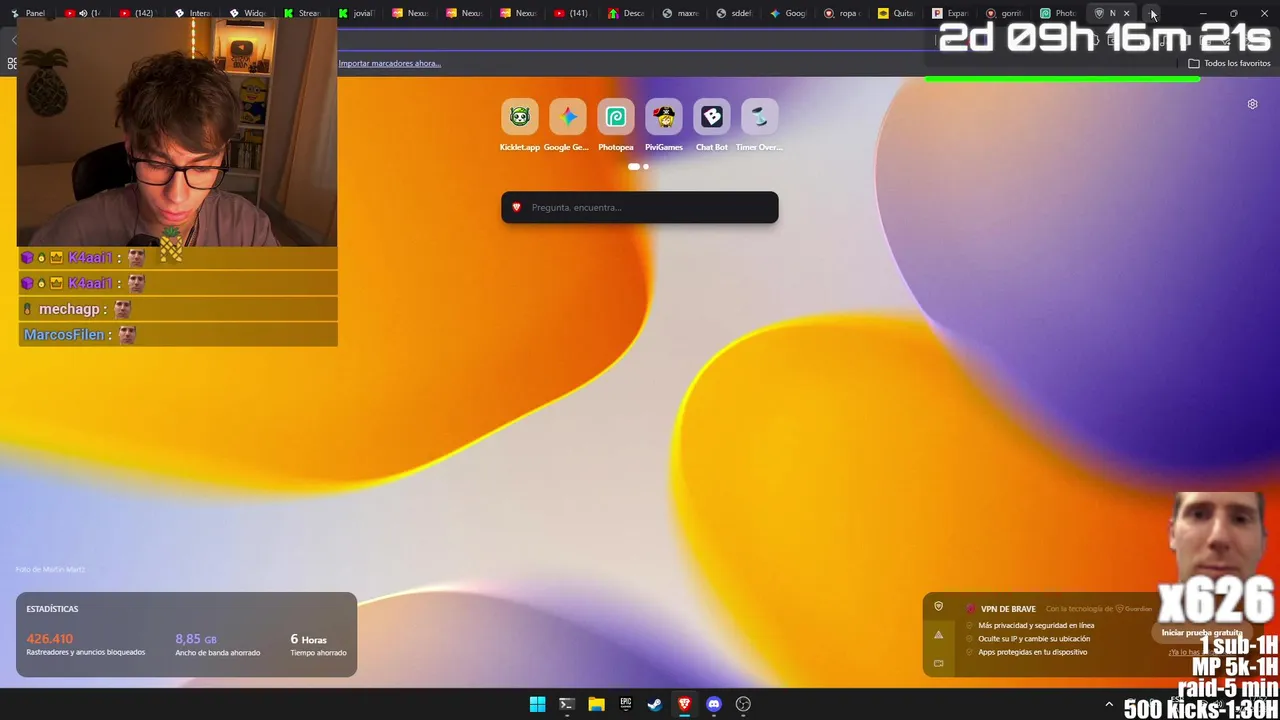The width and height of the screenshot is (1280, 720).
Task: Switch to the Stream tab
Action: click(x=300, y=13)
